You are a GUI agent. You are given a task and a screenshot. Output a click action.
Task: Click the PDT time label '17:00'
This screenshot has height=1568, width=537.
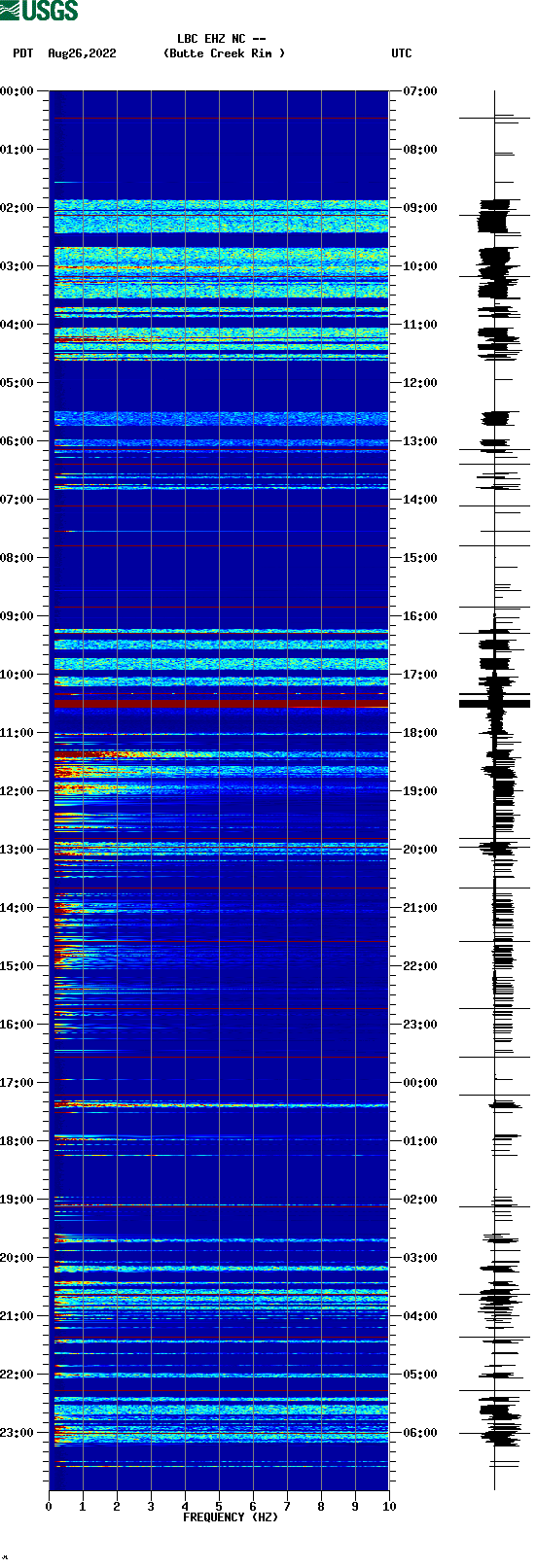tap(18, 1083)
